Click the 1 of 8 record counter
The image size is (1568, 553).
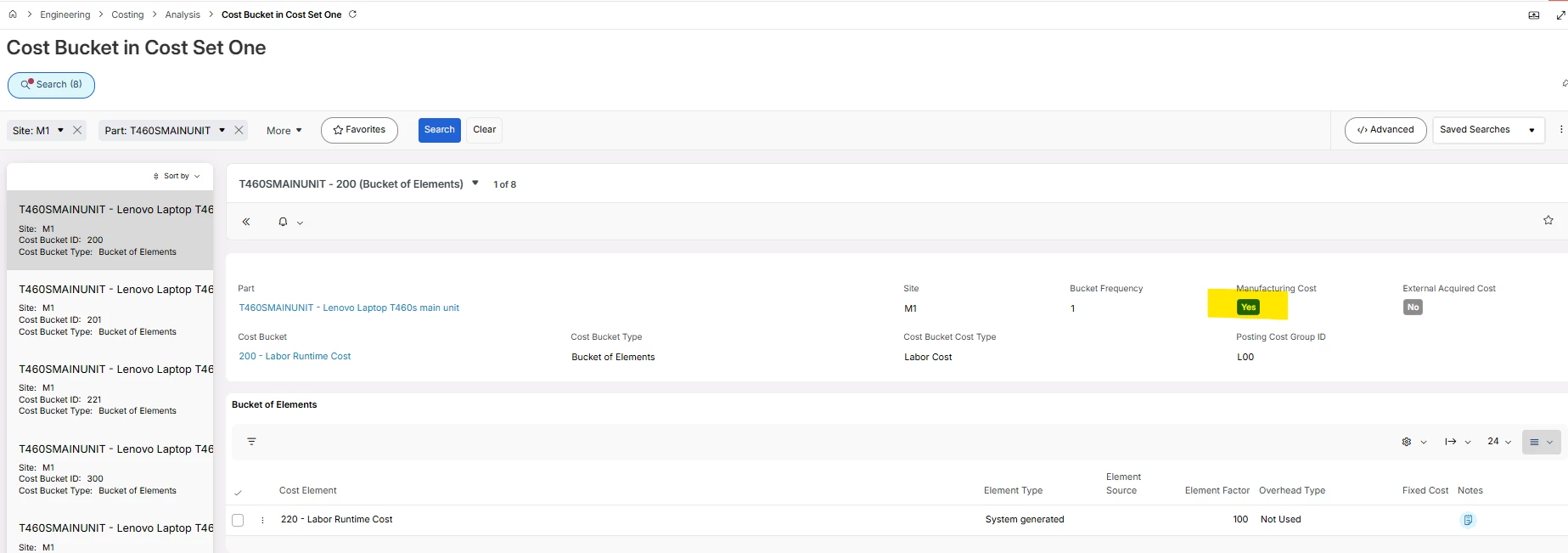504,184
